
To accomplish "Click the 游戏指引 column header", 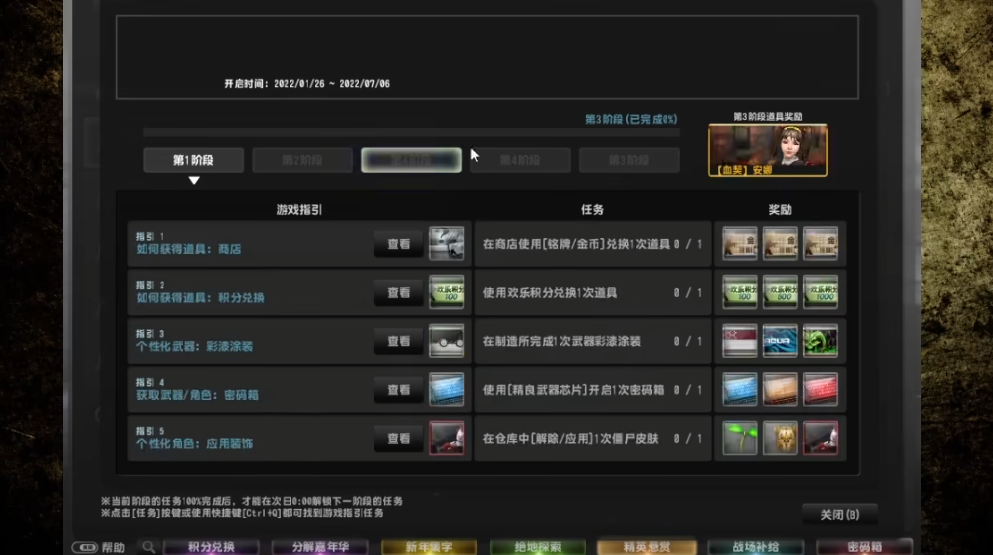I will [x=299, y=210].
